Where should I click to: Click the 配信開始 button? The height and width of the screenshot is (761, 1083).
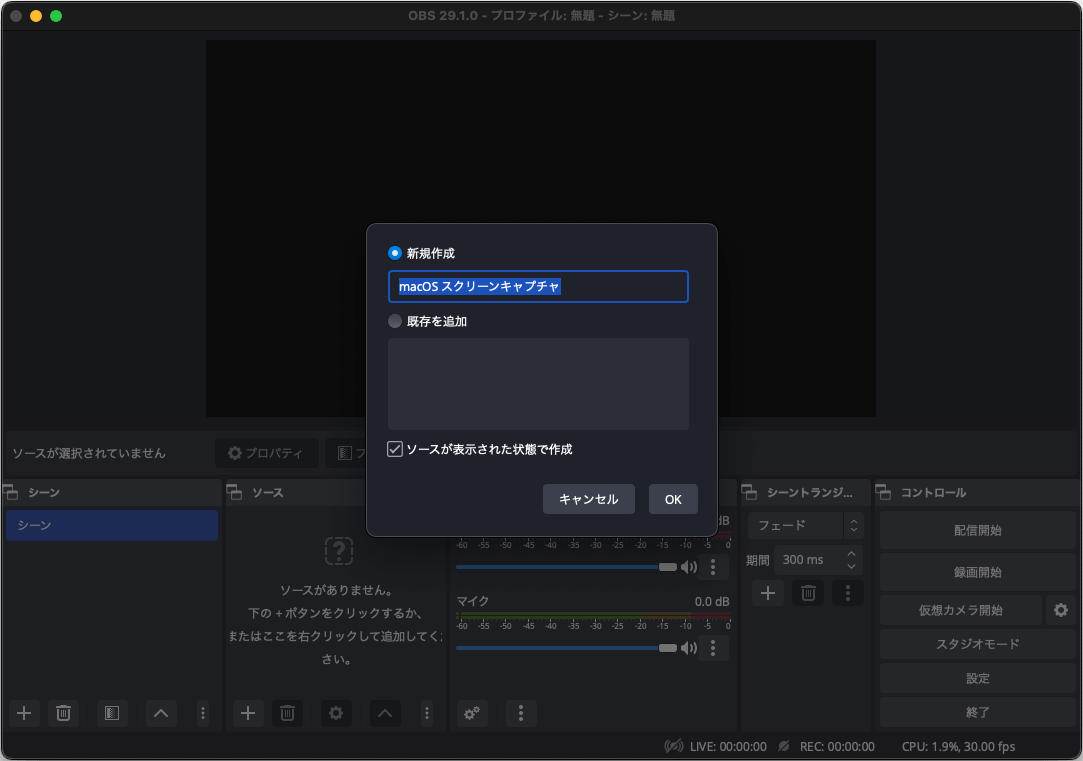[977, 530]
